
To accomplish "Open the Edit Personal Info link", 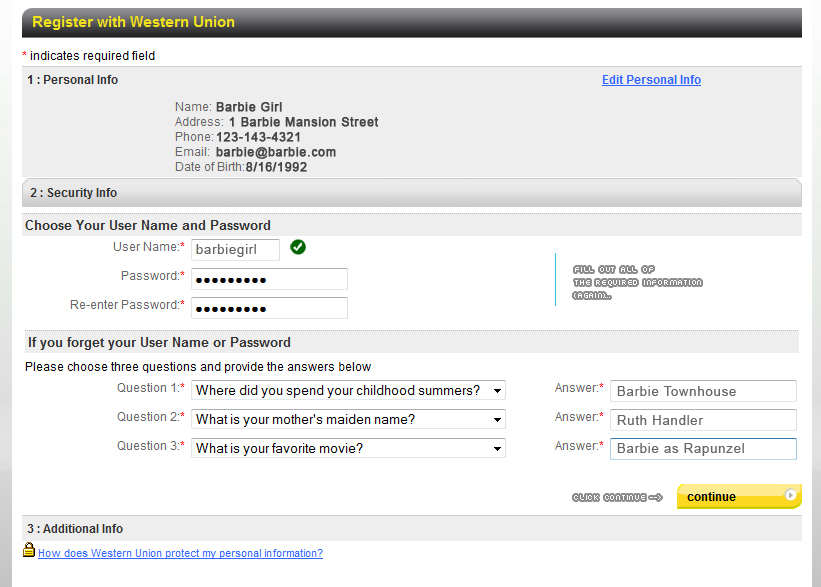I will 651,80.
